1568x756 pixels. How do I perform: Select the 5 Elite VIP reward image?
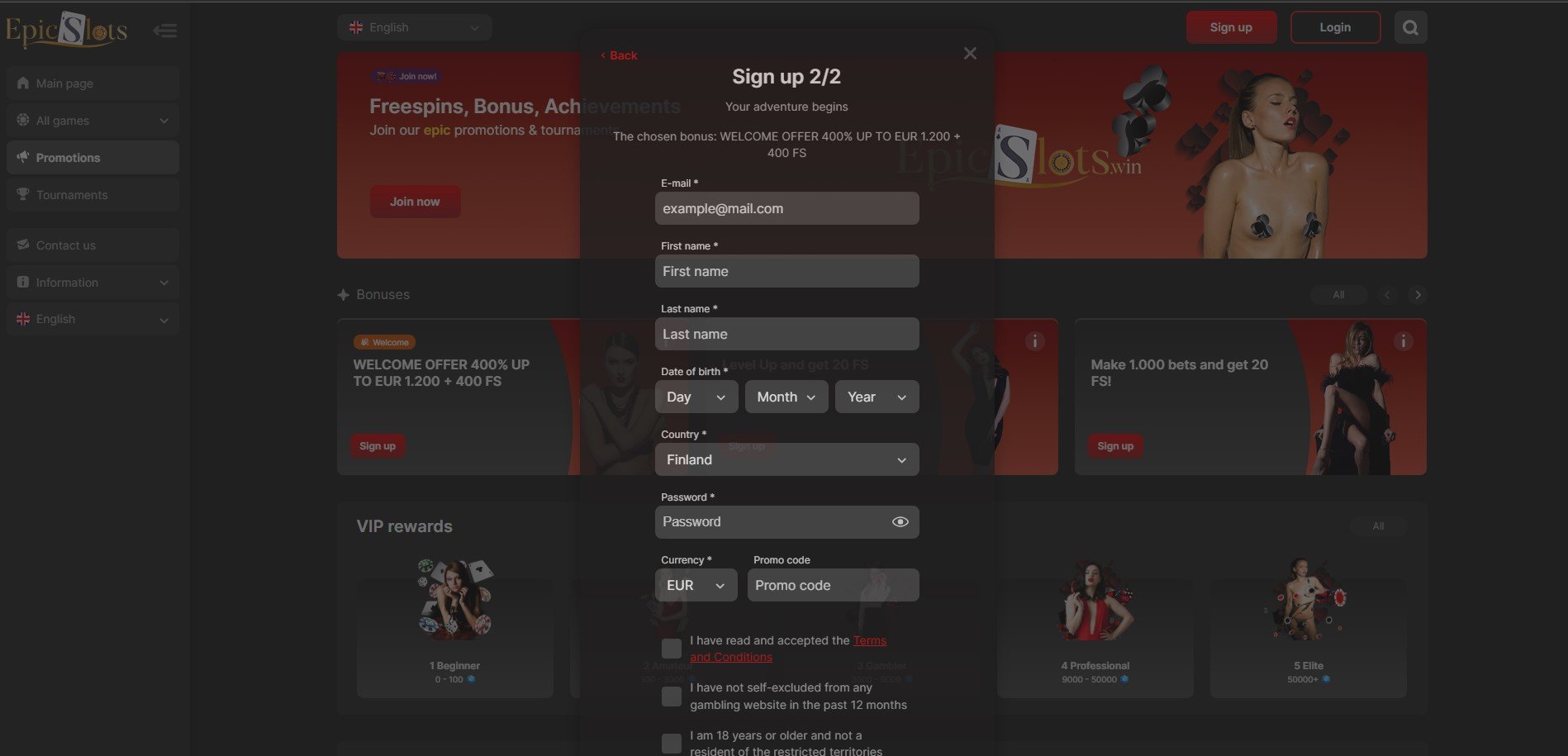[1308, 601]
